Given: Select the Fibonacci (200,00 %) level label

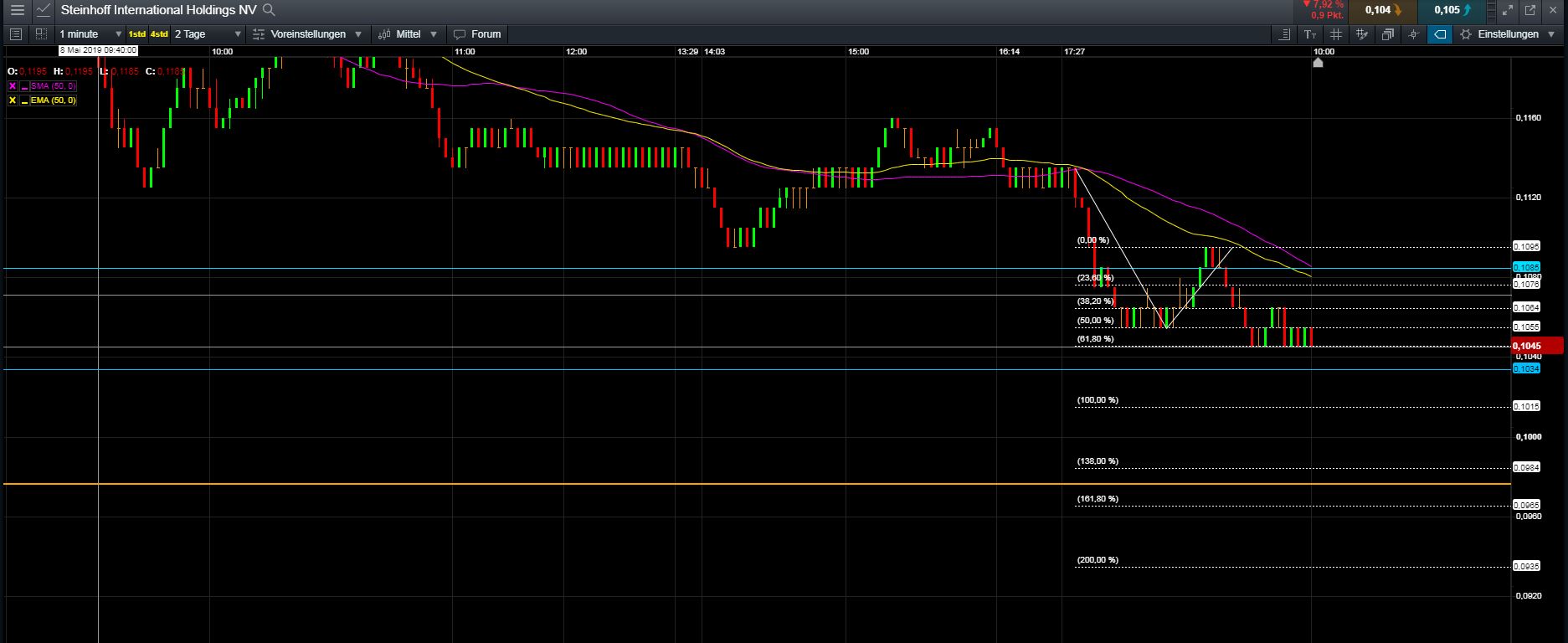Looking at the screenshot, I should click(1098, 560).
